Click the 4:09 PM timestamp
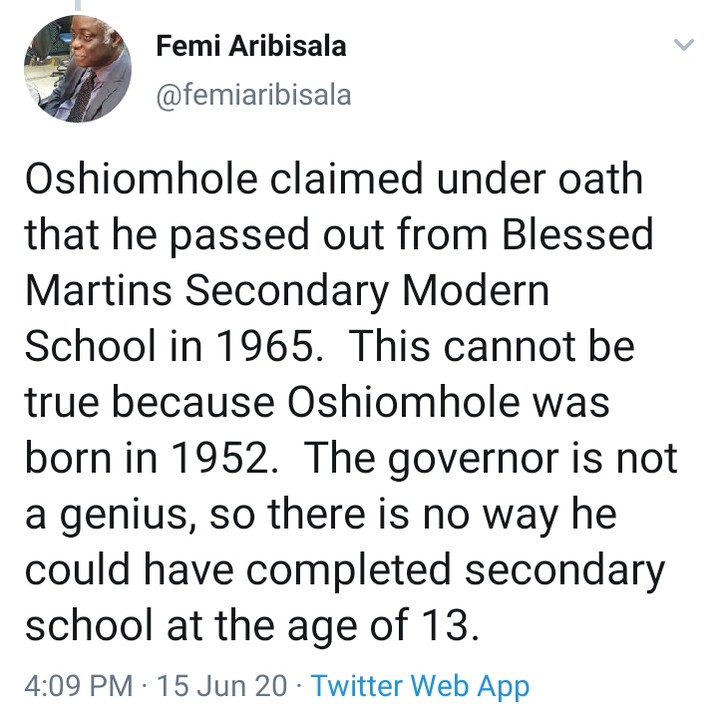The image size is (718, 720). 78,687
